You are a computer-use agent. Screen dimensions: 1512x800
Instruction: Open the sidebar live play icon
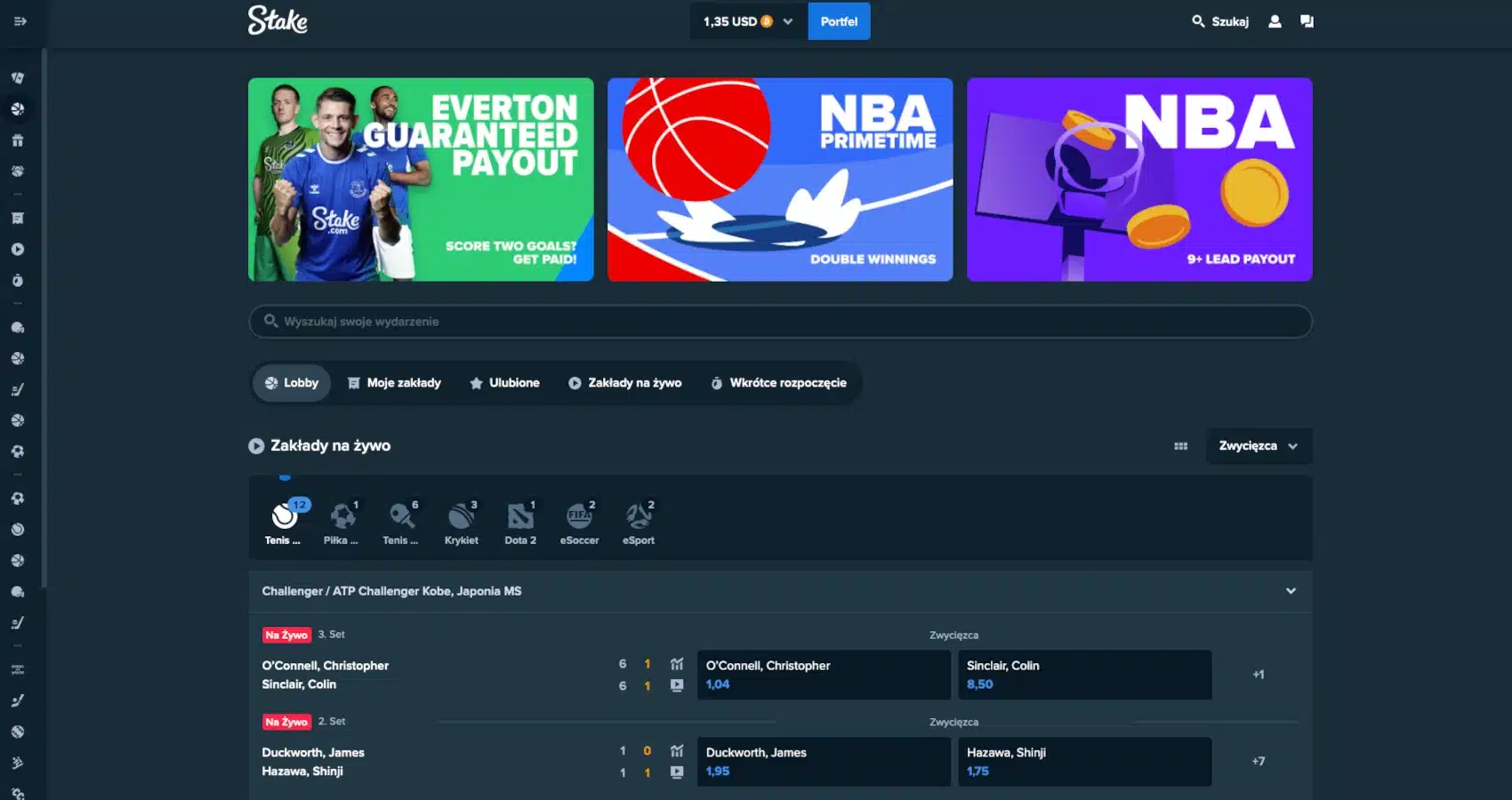click(18, 250)
